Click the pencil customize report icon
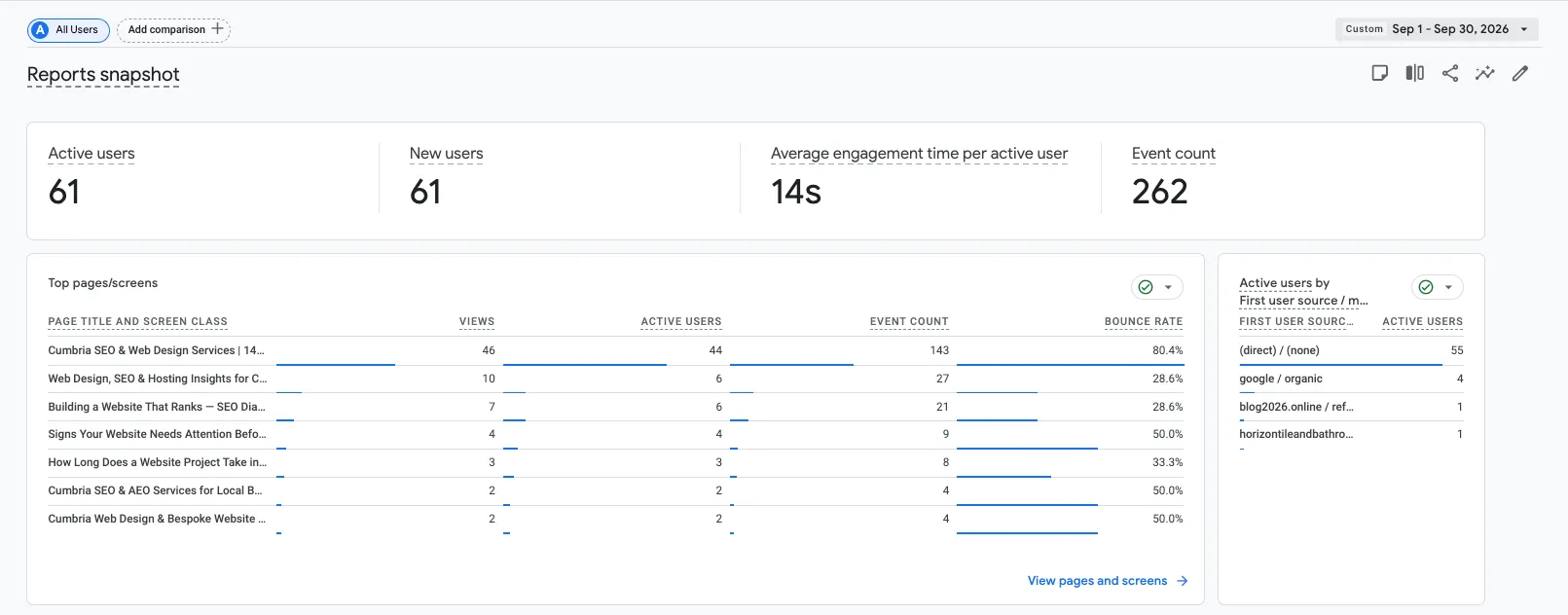1568x615 pixels. coord(1520,73)
